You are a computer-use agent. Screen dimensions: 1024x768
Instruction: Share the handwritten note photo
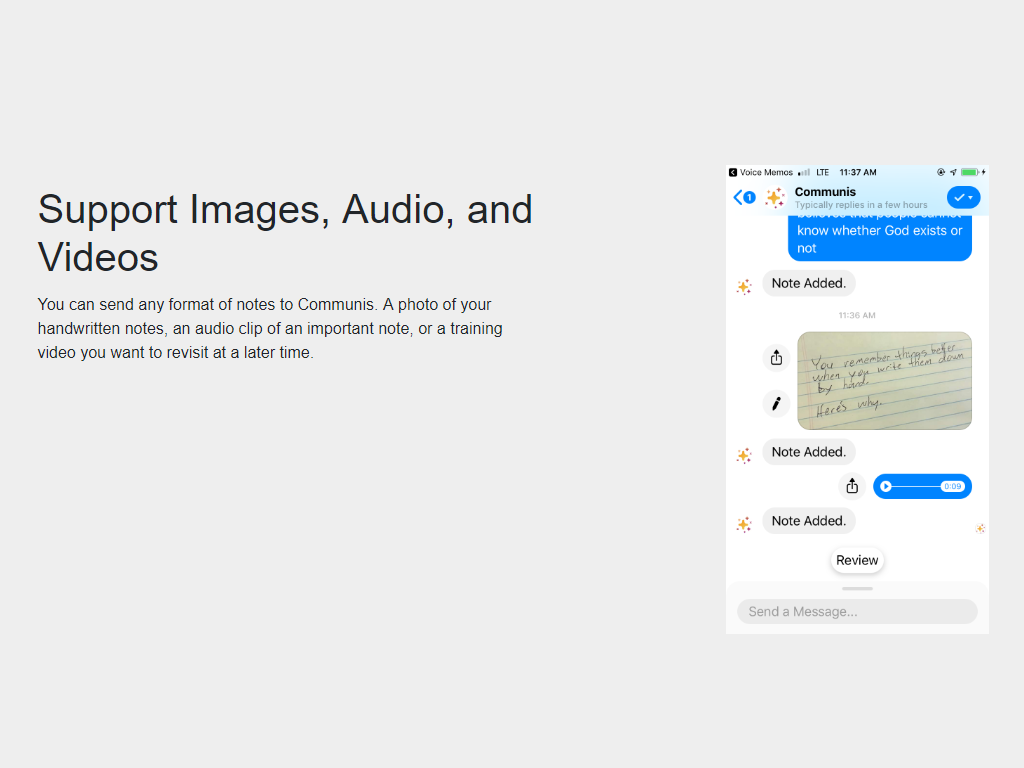pyautogui.click(x=776, y=357)
